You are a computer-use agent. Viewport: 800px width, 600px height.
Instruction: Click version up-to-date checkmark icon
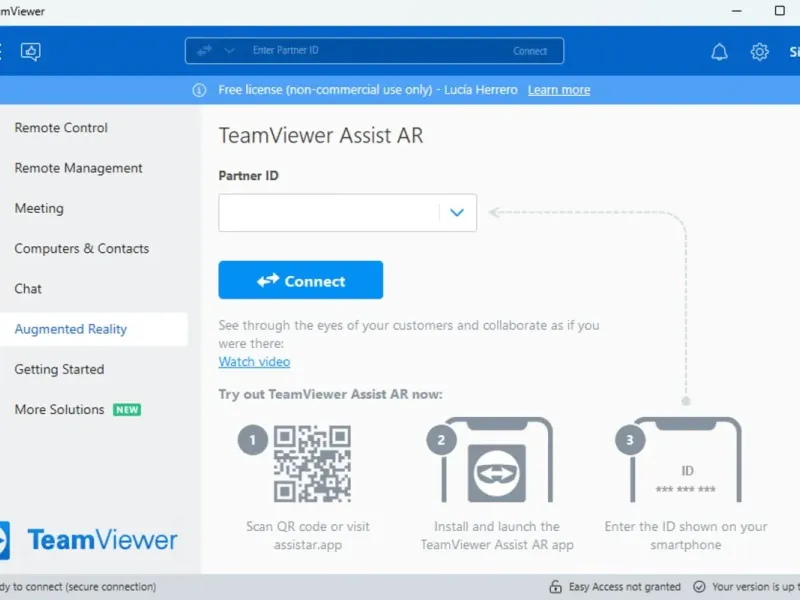click(x=699, y=587)
